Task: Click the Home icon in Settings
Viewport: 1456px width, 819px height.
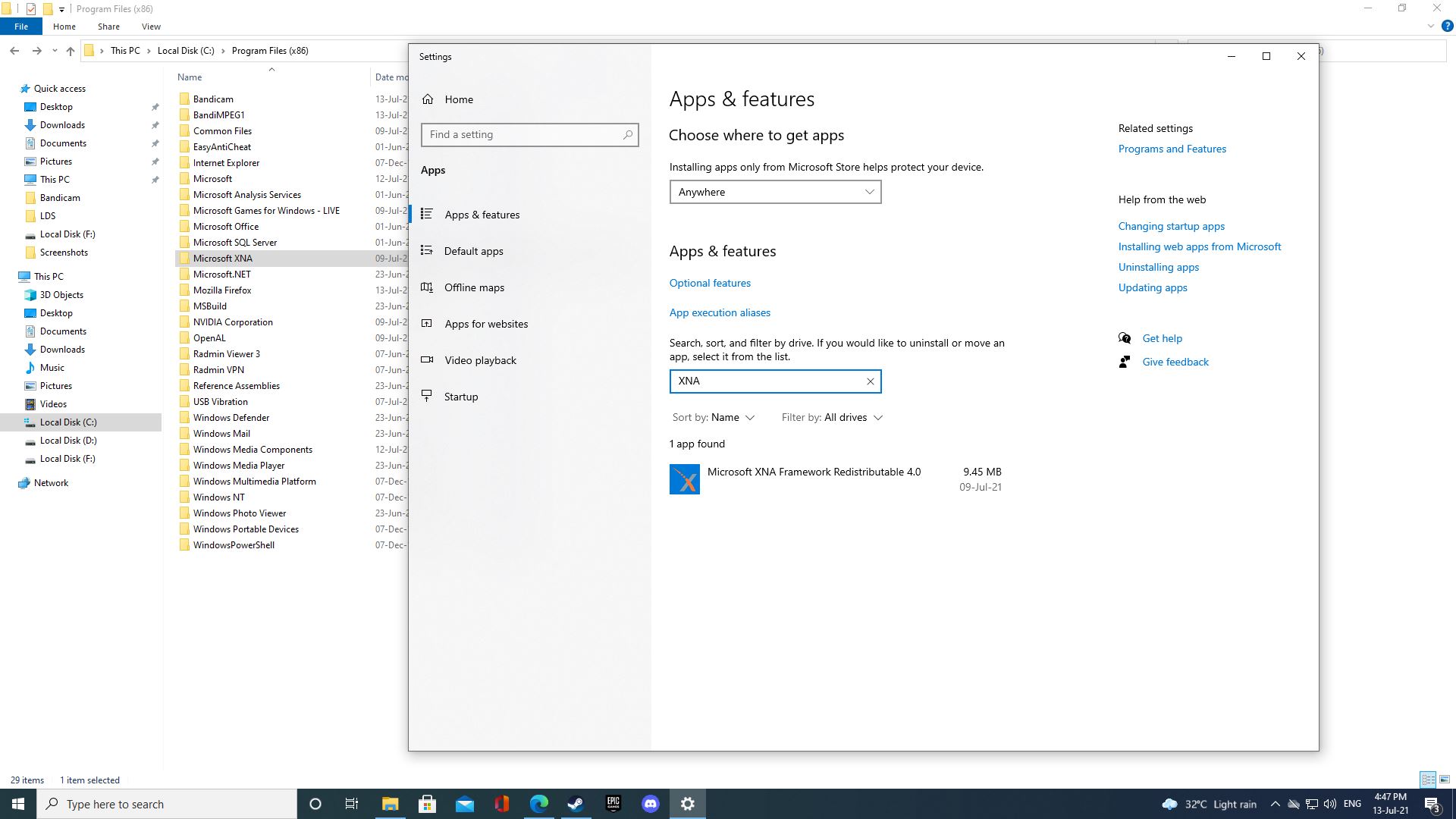Action: [x=428, y=99]
